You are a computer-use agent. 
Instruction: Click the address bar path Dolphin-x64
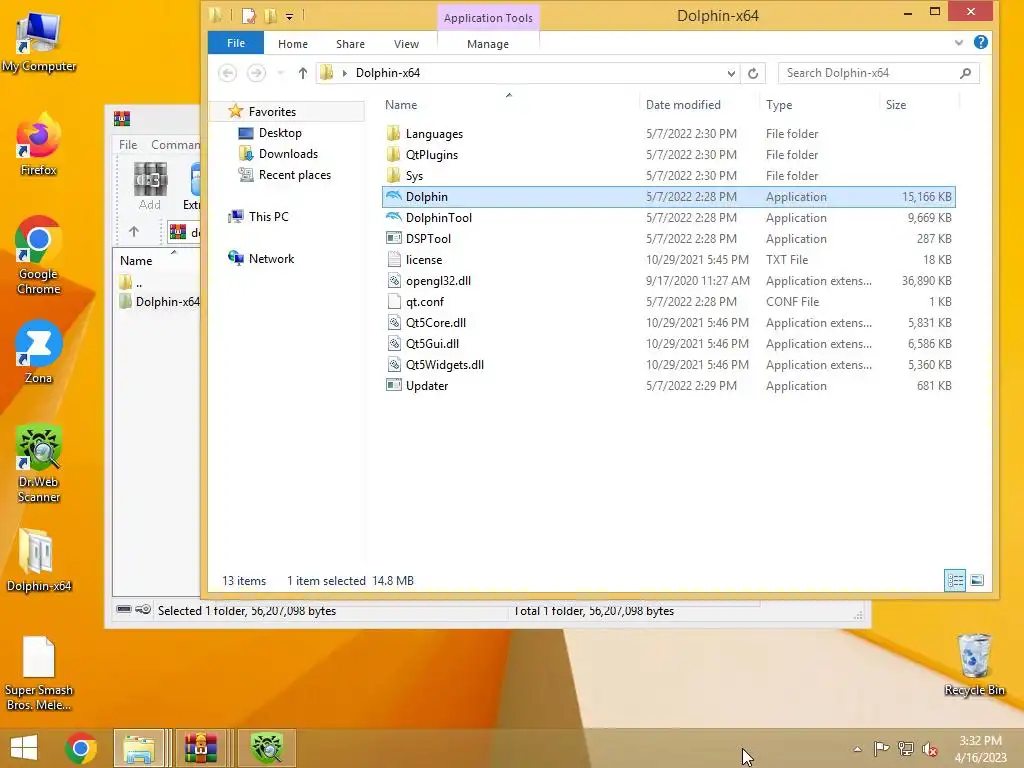[x=387, y=73]
